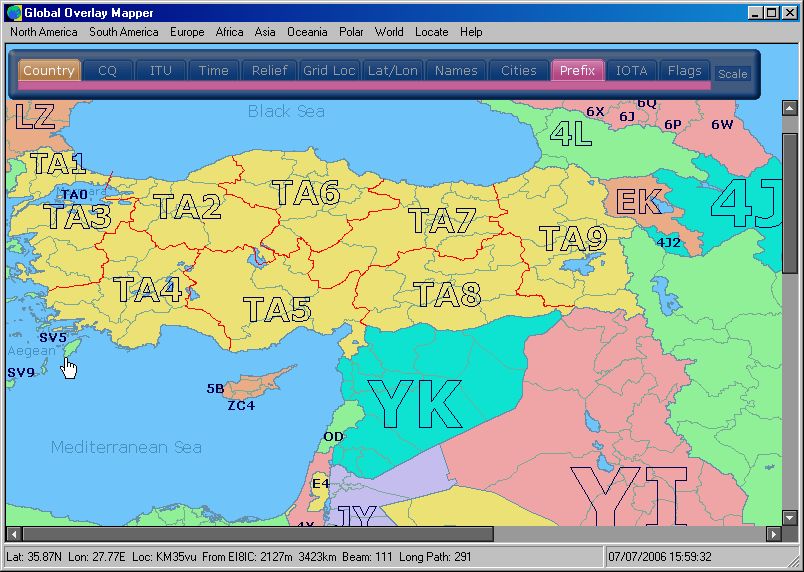Open the Locate menu
Viewport: 804px width, 572px height.
(432, 32)
